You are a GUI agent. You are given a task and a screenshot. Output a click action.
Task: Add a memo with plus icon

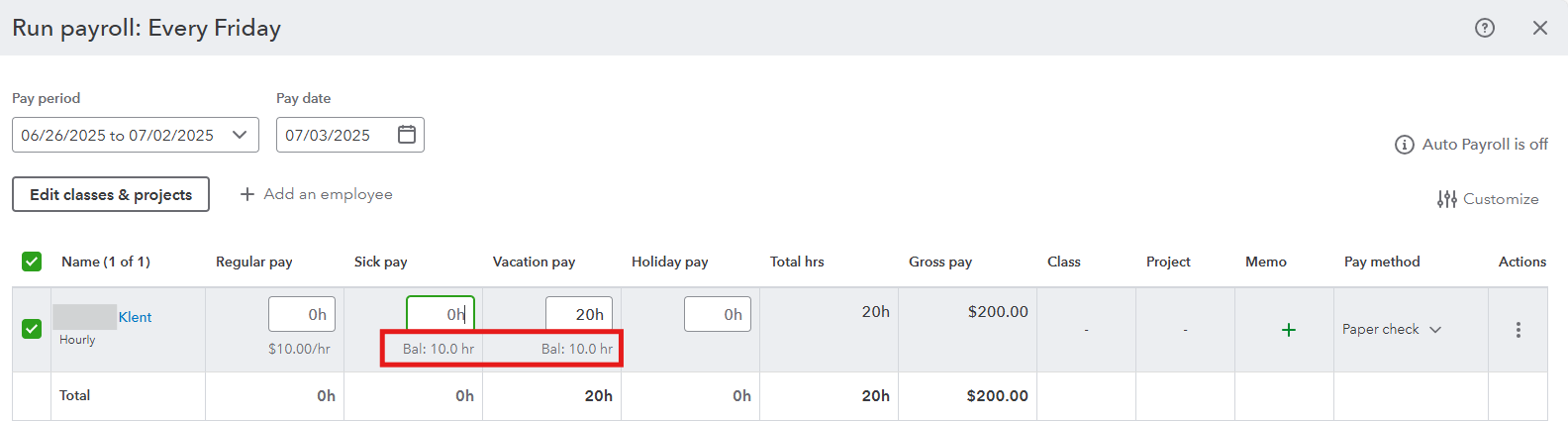1288,330
